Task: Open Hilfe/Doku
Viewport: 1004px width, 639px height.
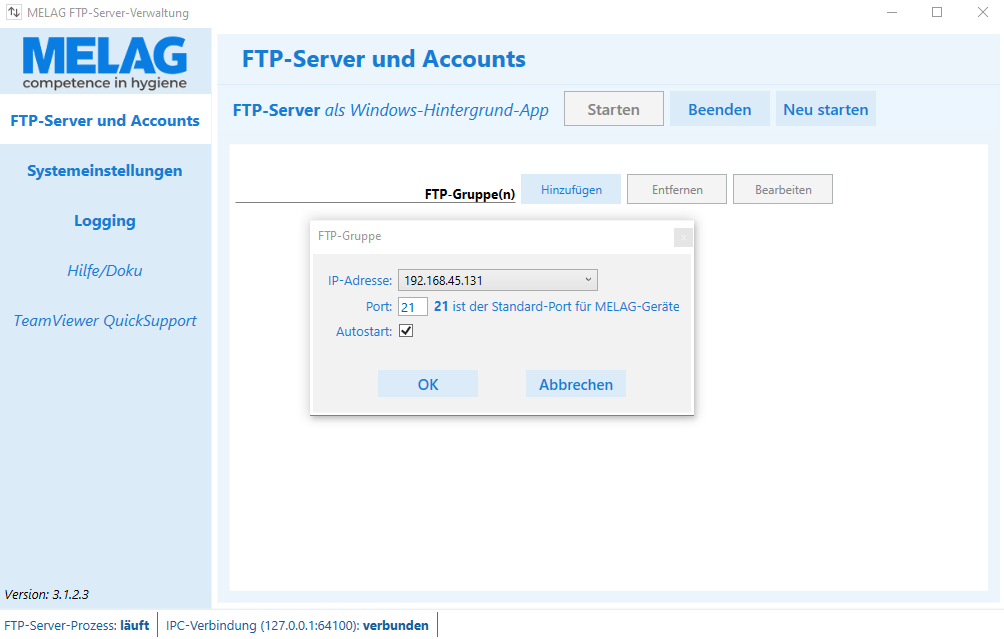Action: [105, 271]
